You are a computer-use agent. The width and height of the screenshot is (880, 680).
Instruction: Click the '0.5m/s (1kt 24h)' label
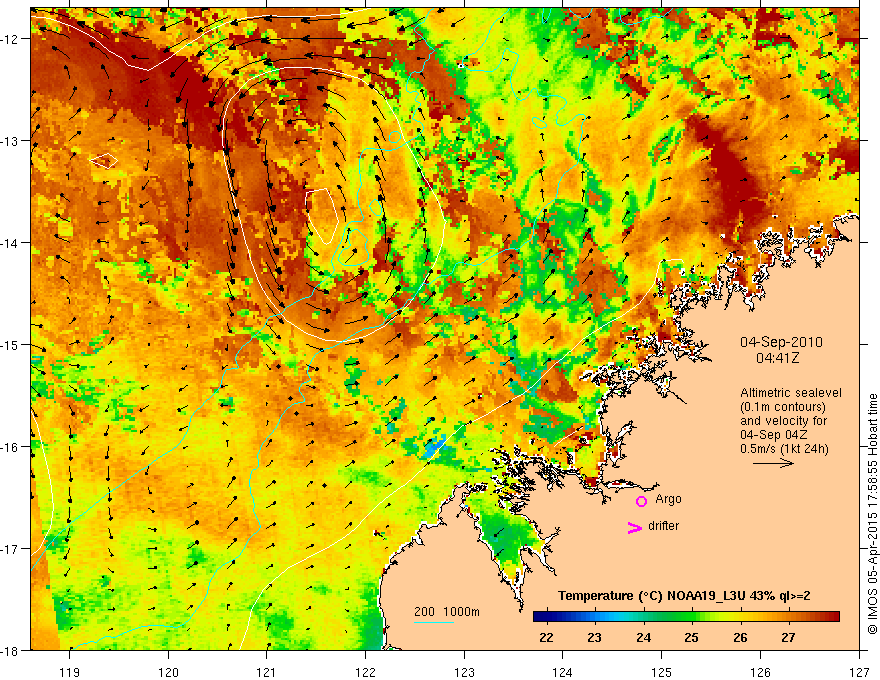tap(784, 449)
